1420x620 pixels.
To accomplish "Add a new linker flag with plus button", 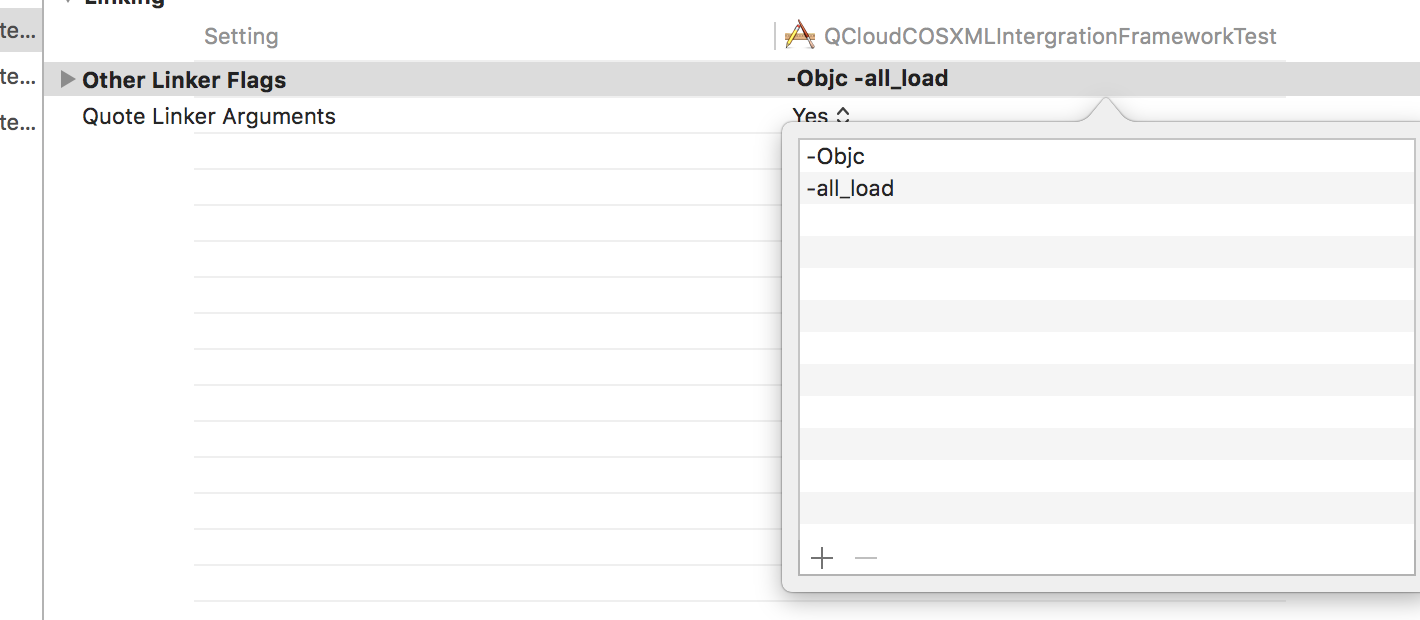I will point(822,558).
